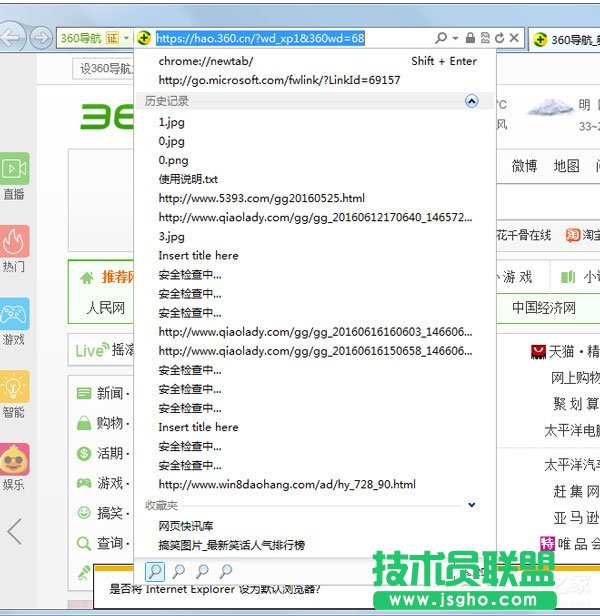Open history entry qiaolady gg_20160616150658

click(315, 351)
